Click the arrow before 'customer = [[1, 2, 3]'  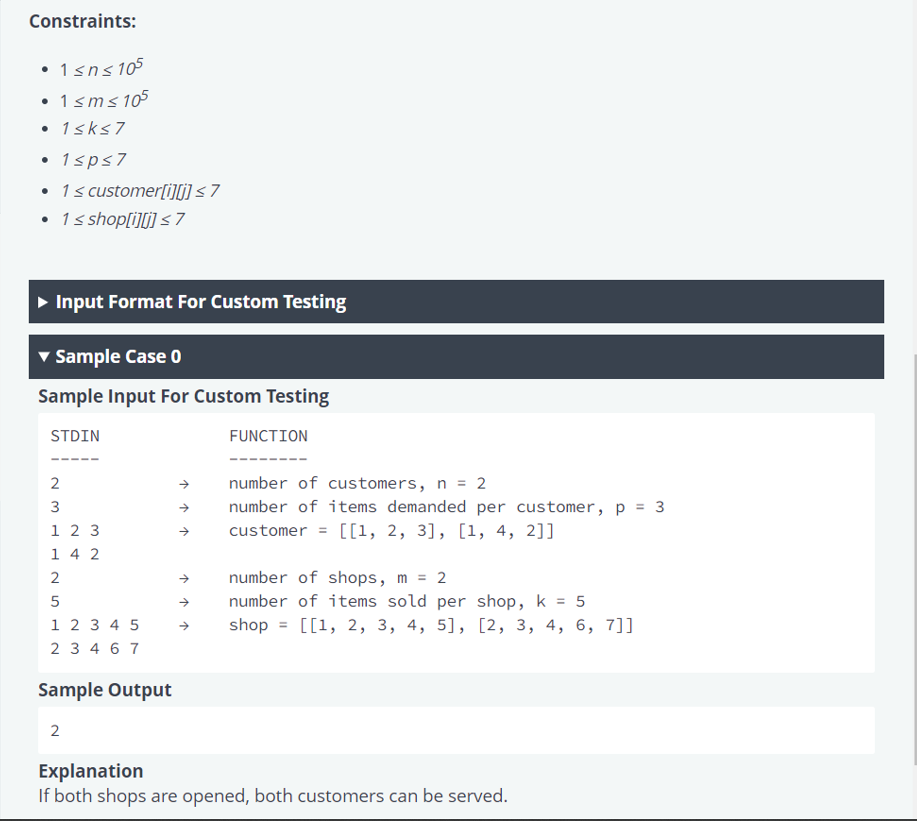click(183, 531)
